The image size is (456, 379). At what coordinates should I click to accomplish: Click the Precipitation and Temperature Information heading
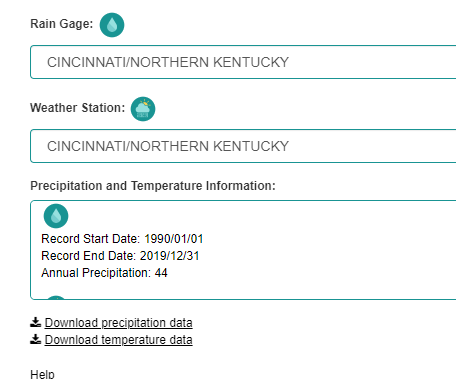[153, 186]
